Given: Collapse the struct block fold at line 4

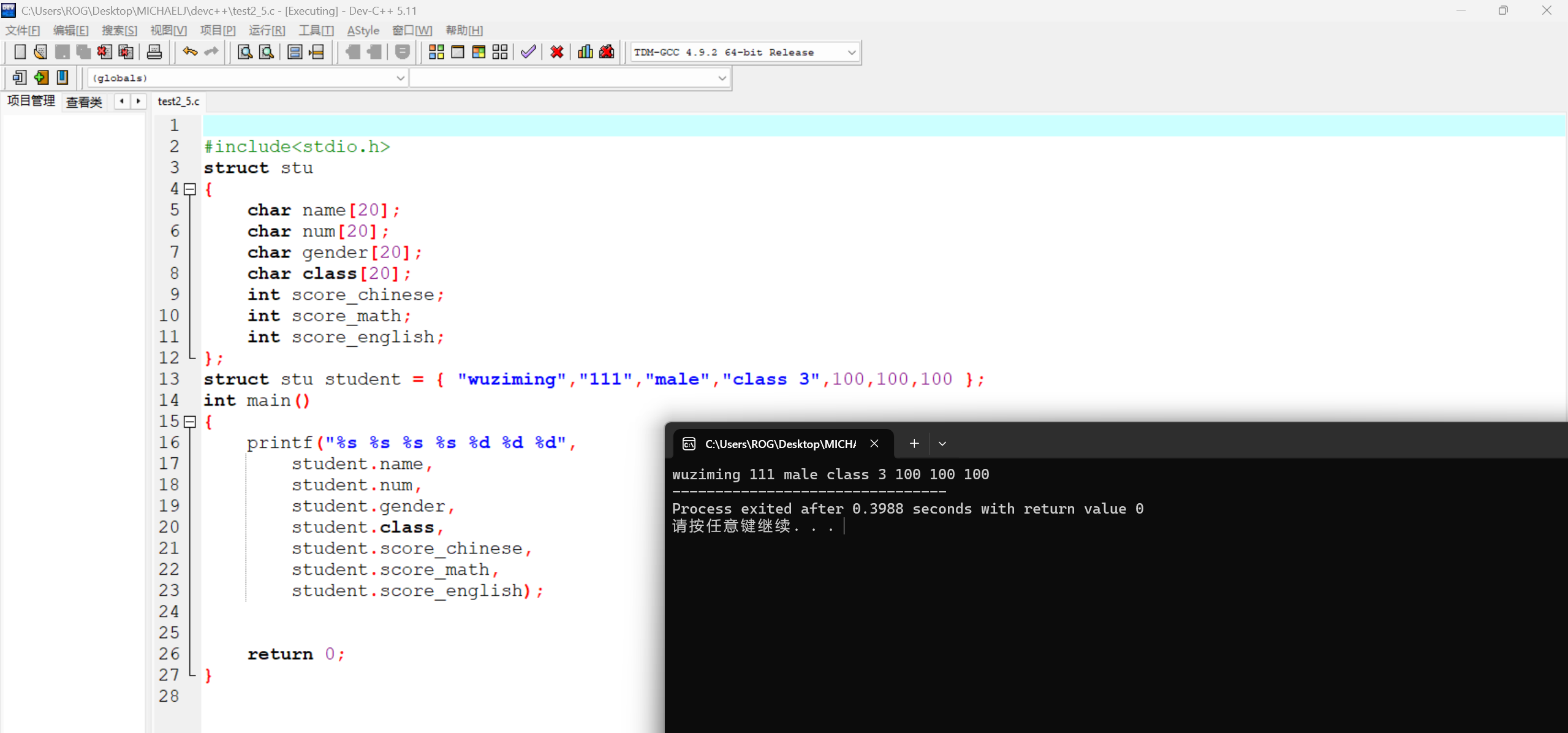Looking at the screenshot, I should tap(190, 189).
